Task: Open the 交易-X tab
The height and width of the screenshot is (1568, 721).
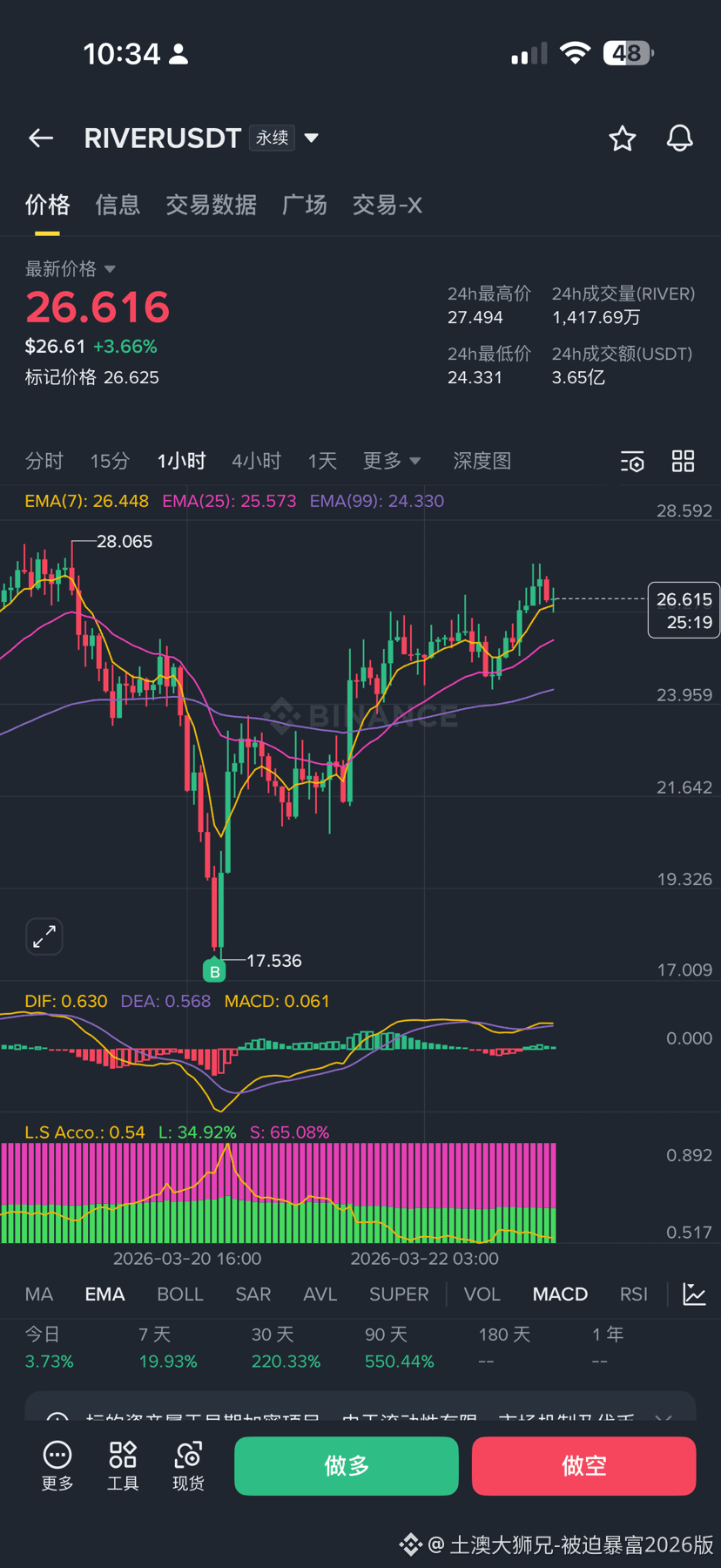Action: [x=387, y=205]
